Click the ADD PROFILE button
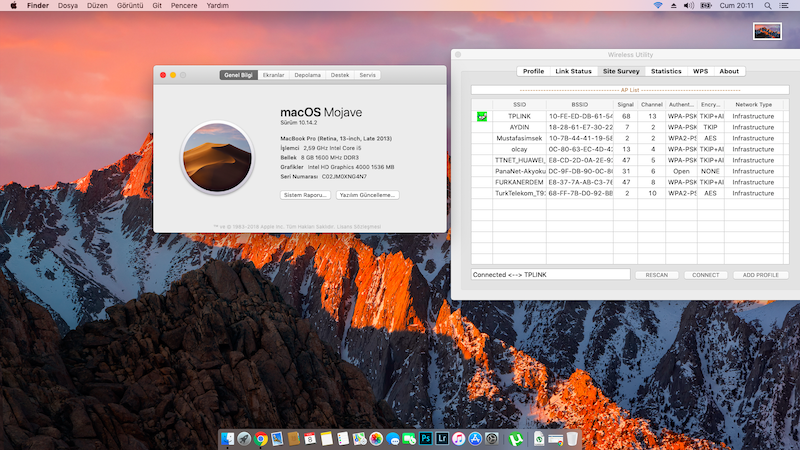Image resolution: width=800 pixels, height=450 pixels. point(760,275)
